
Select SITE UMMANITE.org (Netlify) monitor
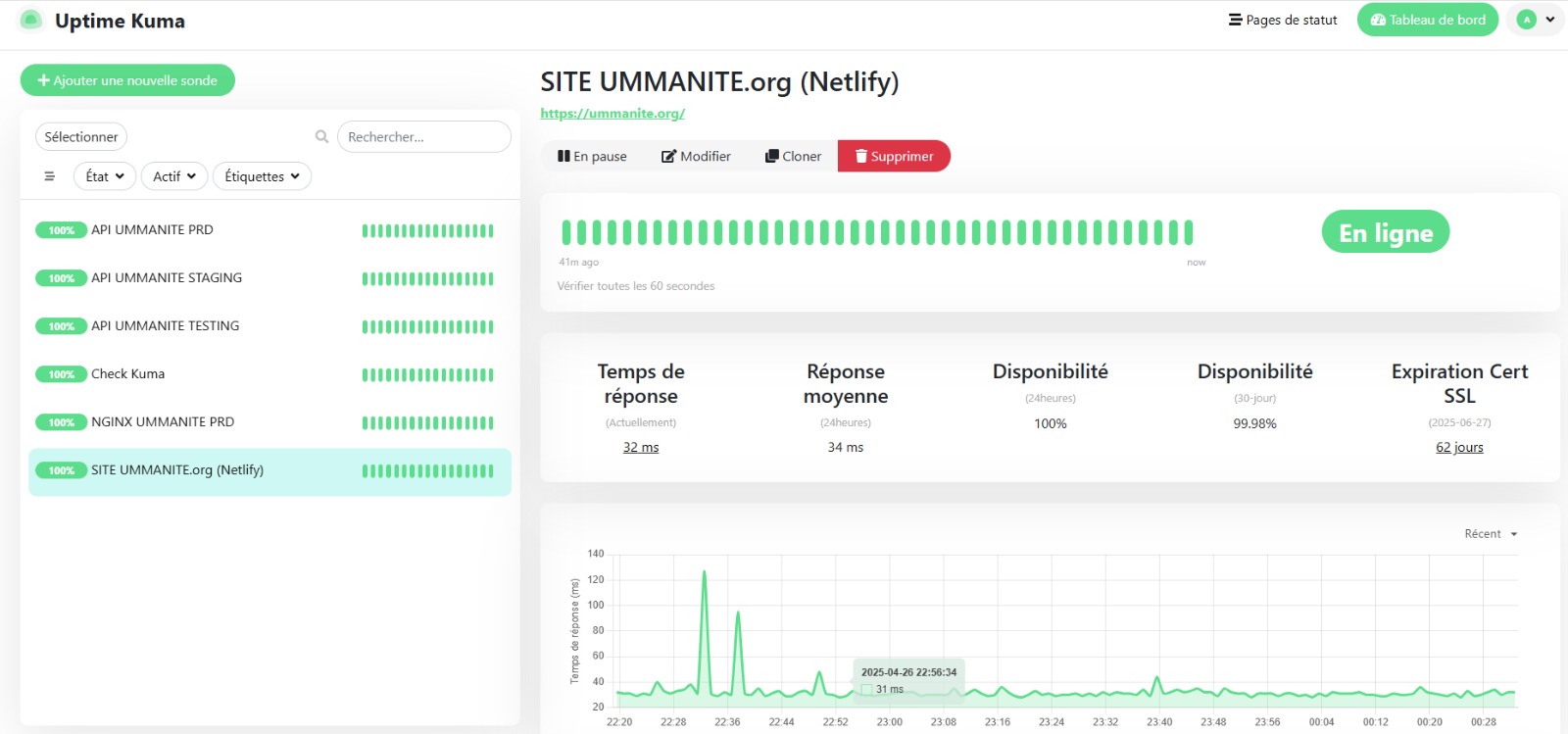269,471
